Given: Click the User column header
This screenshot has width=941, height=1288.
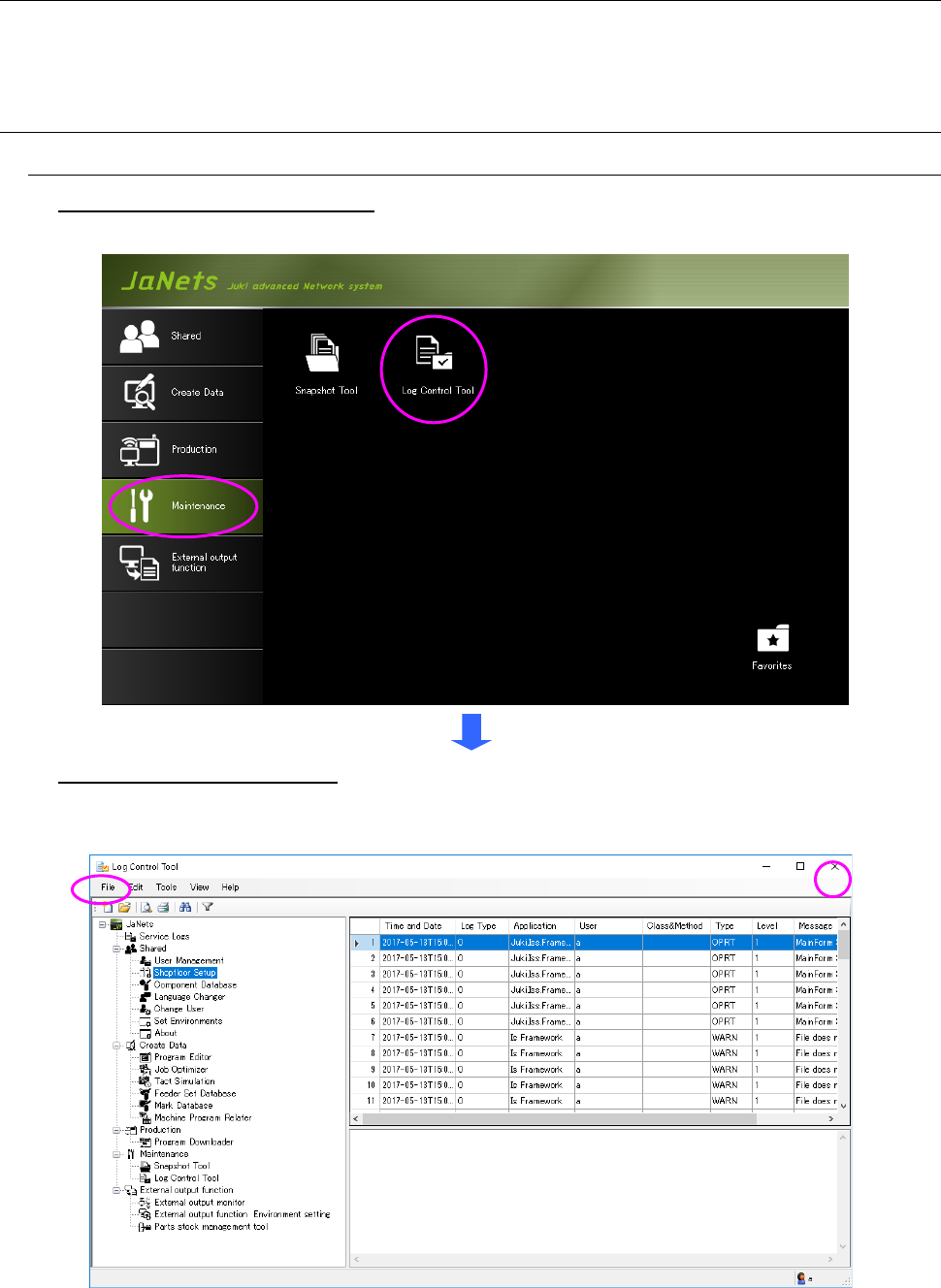Looking at the screenshot, I should pyautogui.click(x=608, y=926).
